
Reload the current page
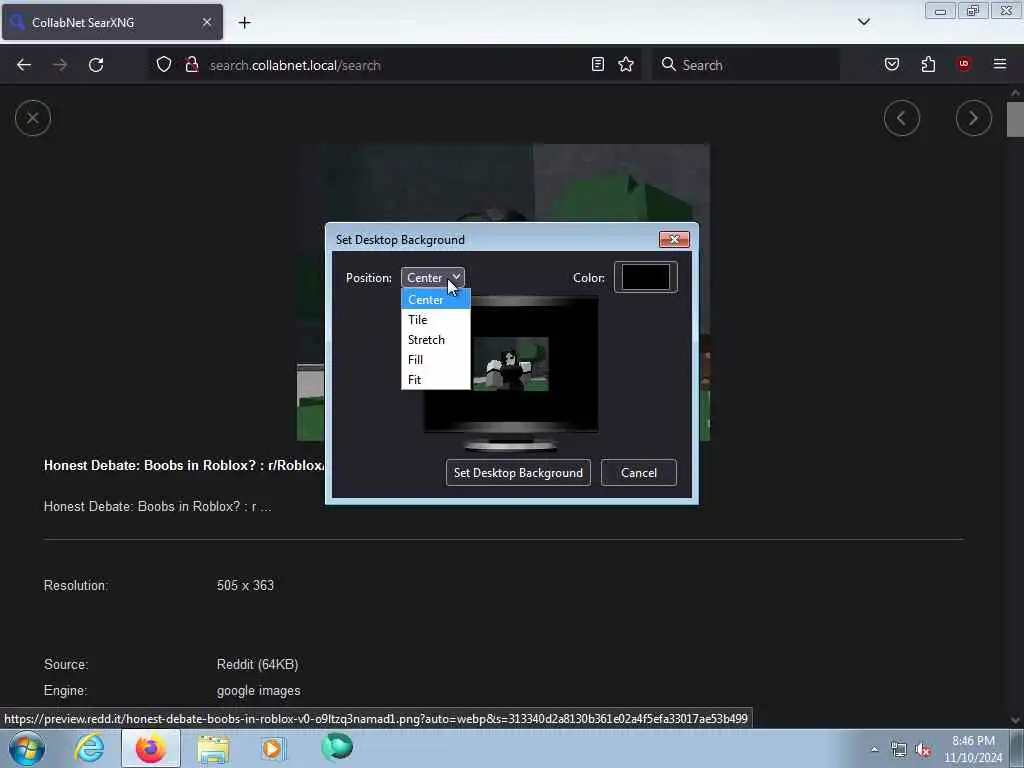pyautogui.click(x=96, y=65)
